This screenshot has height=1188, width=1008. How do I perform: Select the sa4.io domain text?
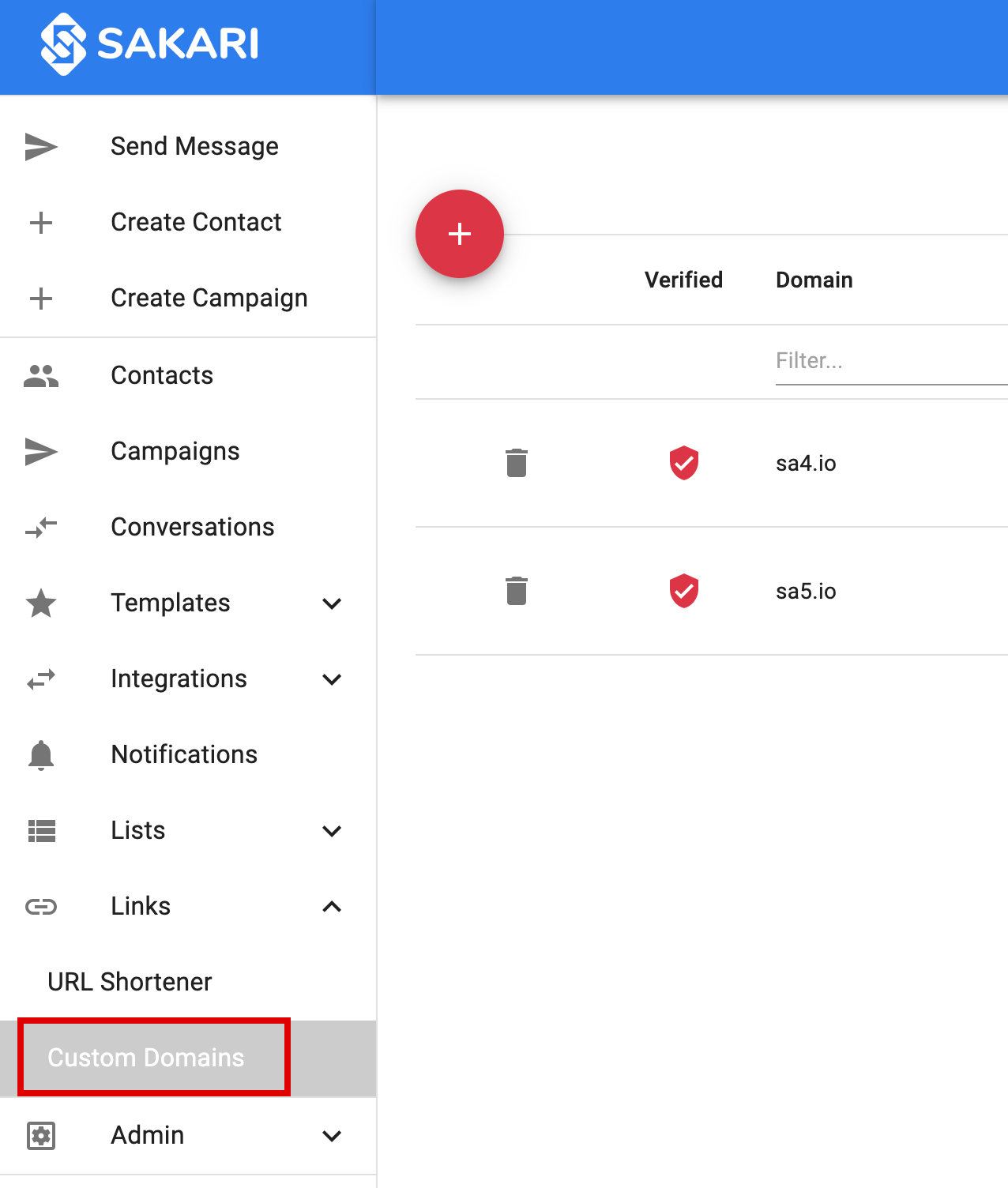click(x=806, y=463)
